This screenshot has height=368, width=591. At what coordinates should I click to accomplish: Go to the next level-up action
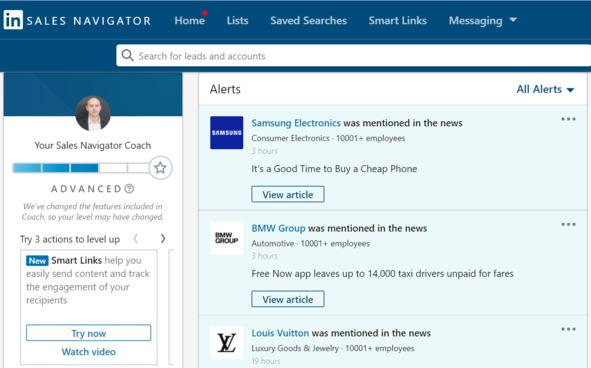[163, 239]
